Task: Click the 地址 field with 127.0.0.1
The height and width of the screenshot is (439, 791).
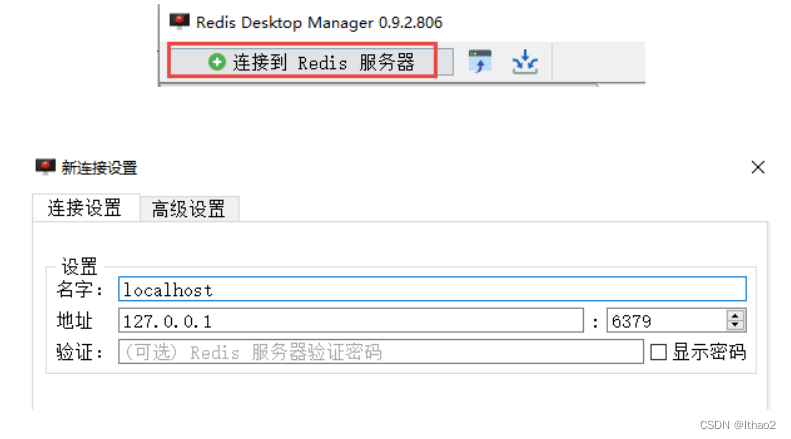Action: point(351,320)
